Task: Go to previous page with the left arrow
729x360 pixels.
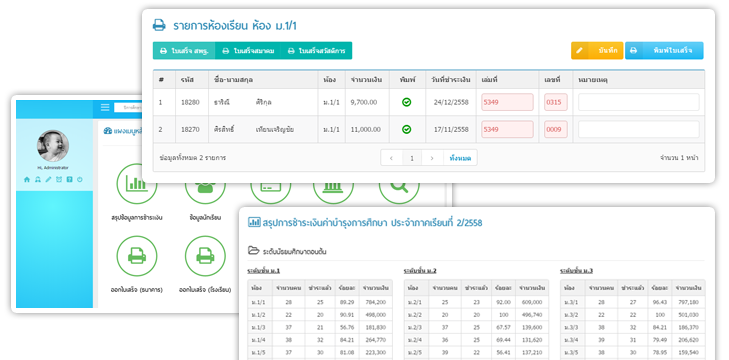Action: coord(391,158)
